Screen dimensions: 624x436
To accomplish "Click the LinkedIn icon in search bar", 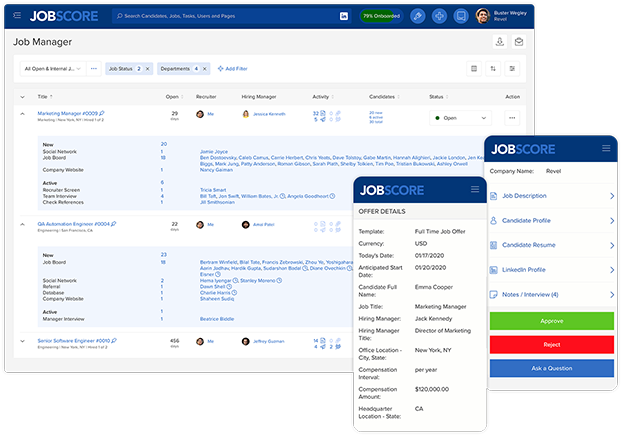I will pos(344,16).
